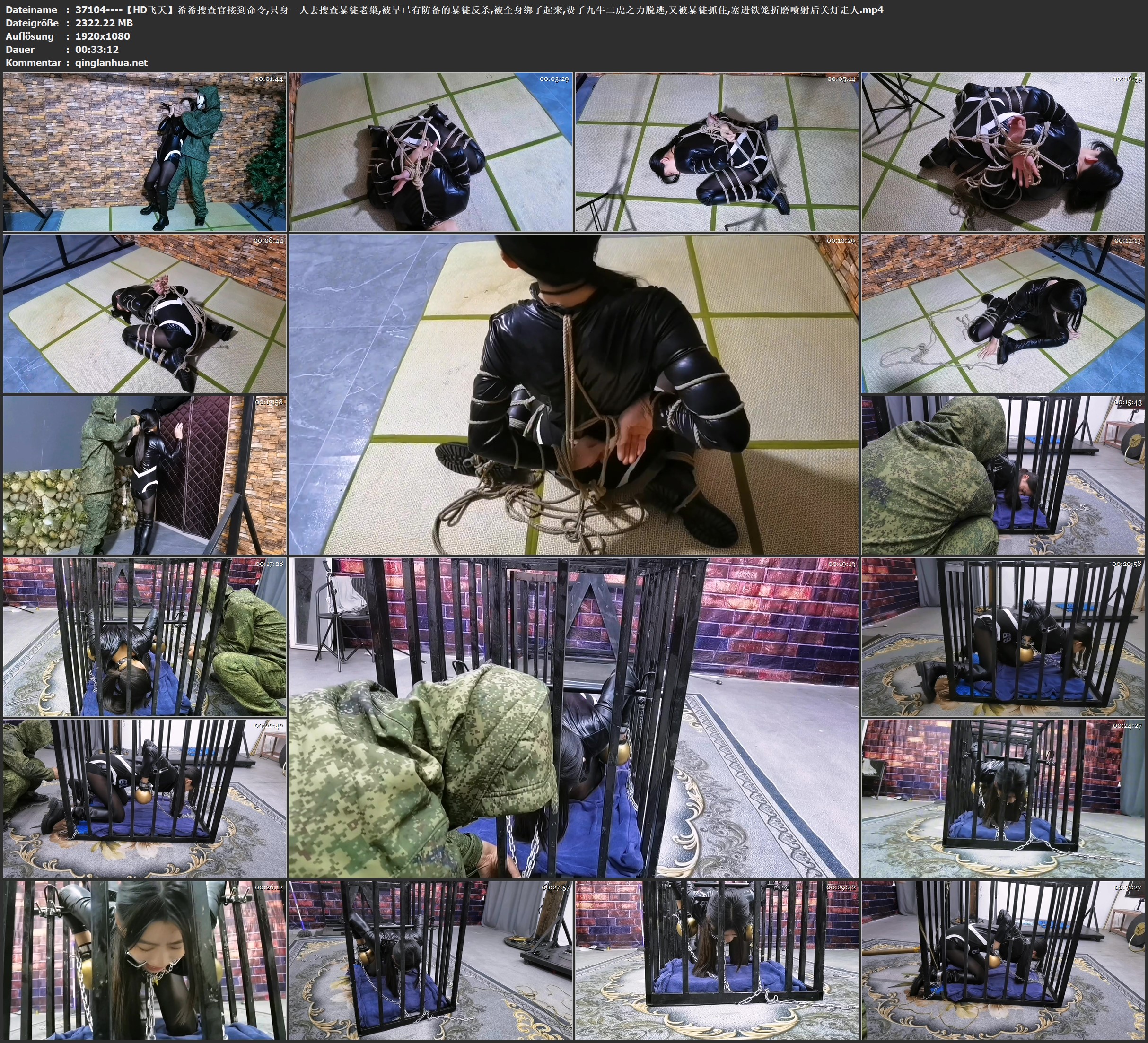Click the thumbnail marked 00:12:13
This screenshot has width=1148, height=1043.
point(1003,313)
